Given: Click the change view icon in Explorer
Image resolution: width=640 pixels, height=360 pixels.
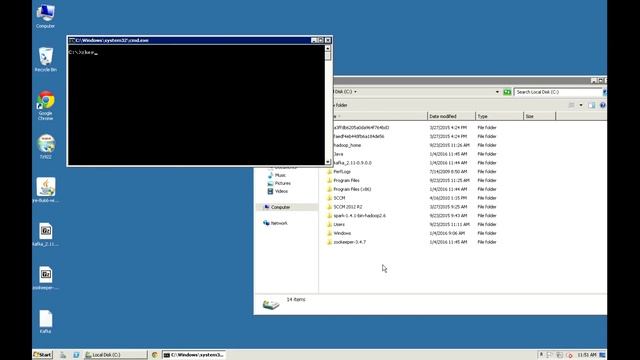Looking at the screenshot, I should pyautogui.click(x=571, y=105).
